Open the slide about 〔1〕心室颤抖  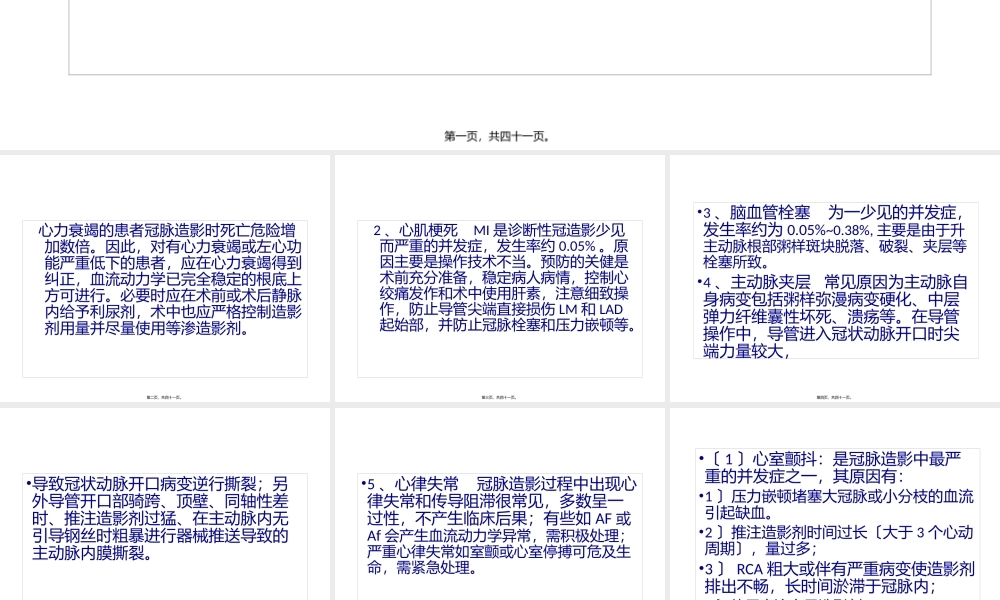coord(835,504)
